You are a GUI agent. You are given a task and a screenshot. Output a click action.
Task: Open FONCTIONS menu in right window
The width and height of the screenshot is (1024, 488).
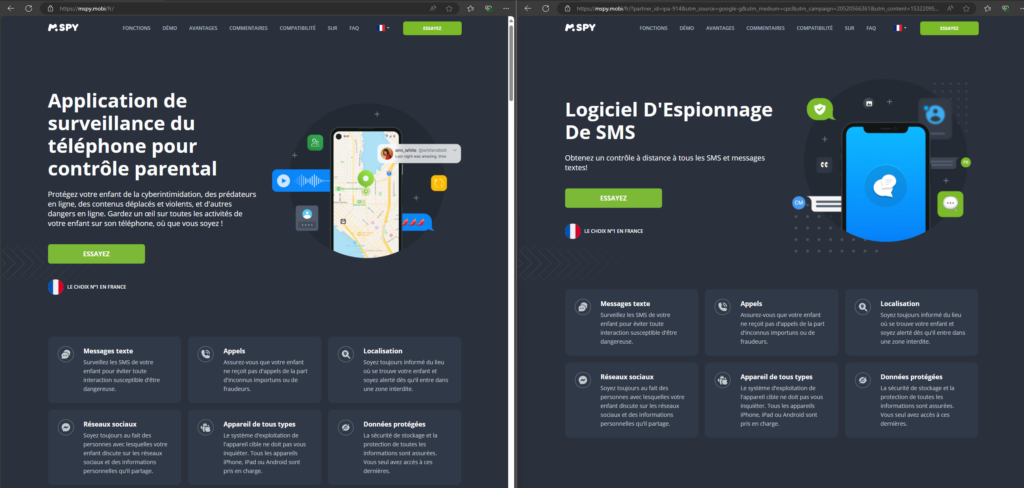pos(654,28)
